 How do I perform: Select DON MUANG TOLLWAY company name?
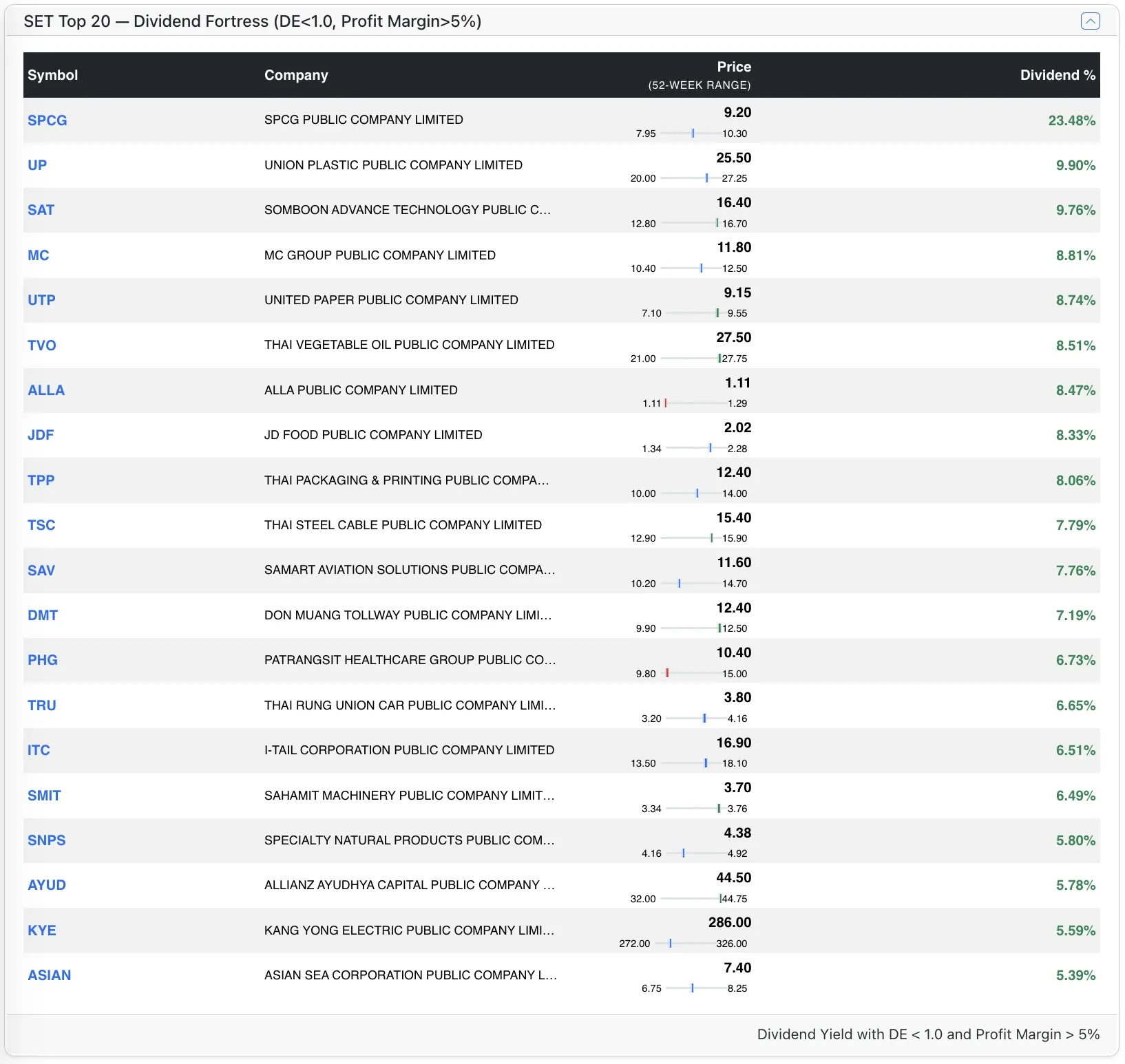click(408, 615)
